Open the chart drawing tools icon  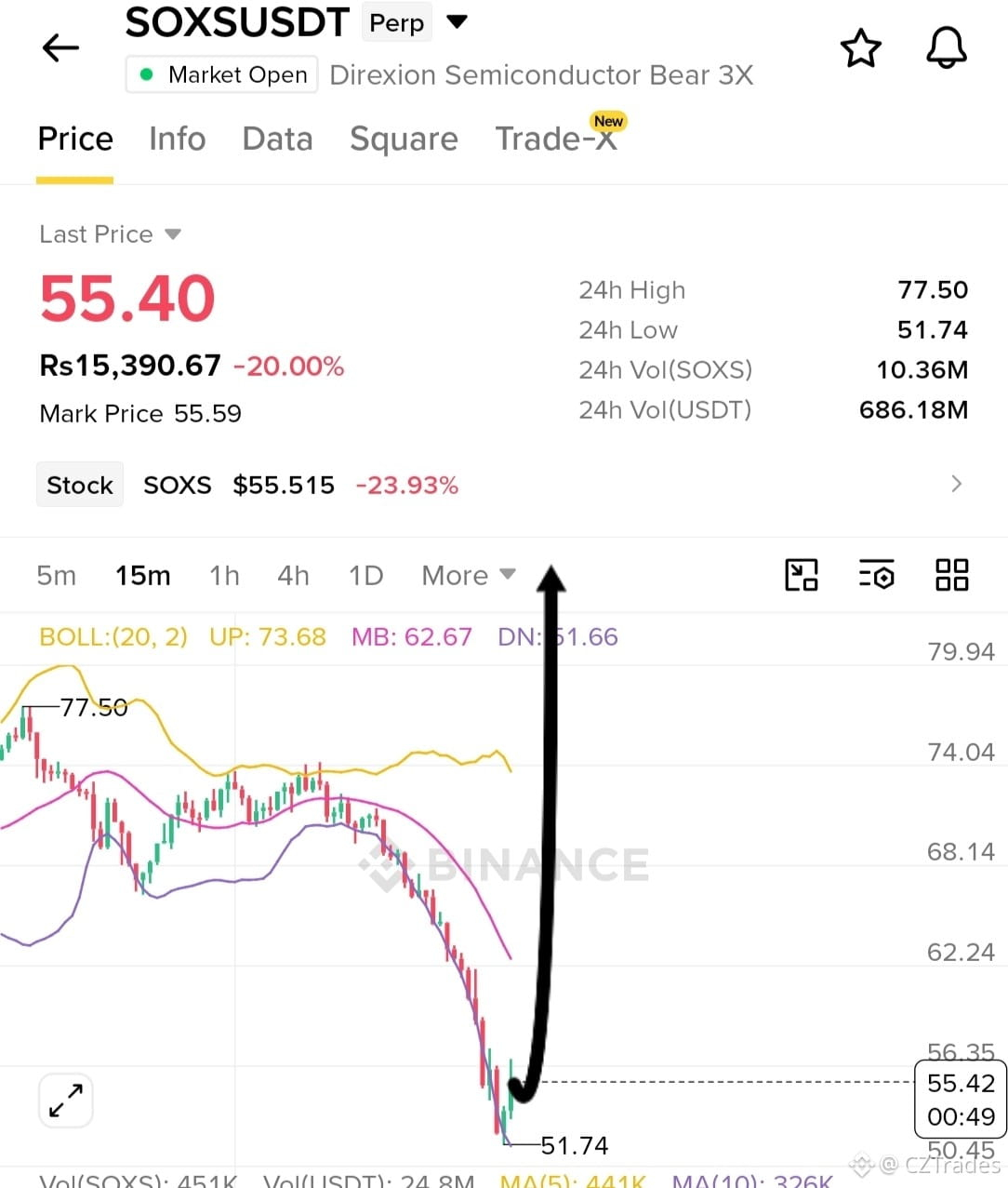802,575
